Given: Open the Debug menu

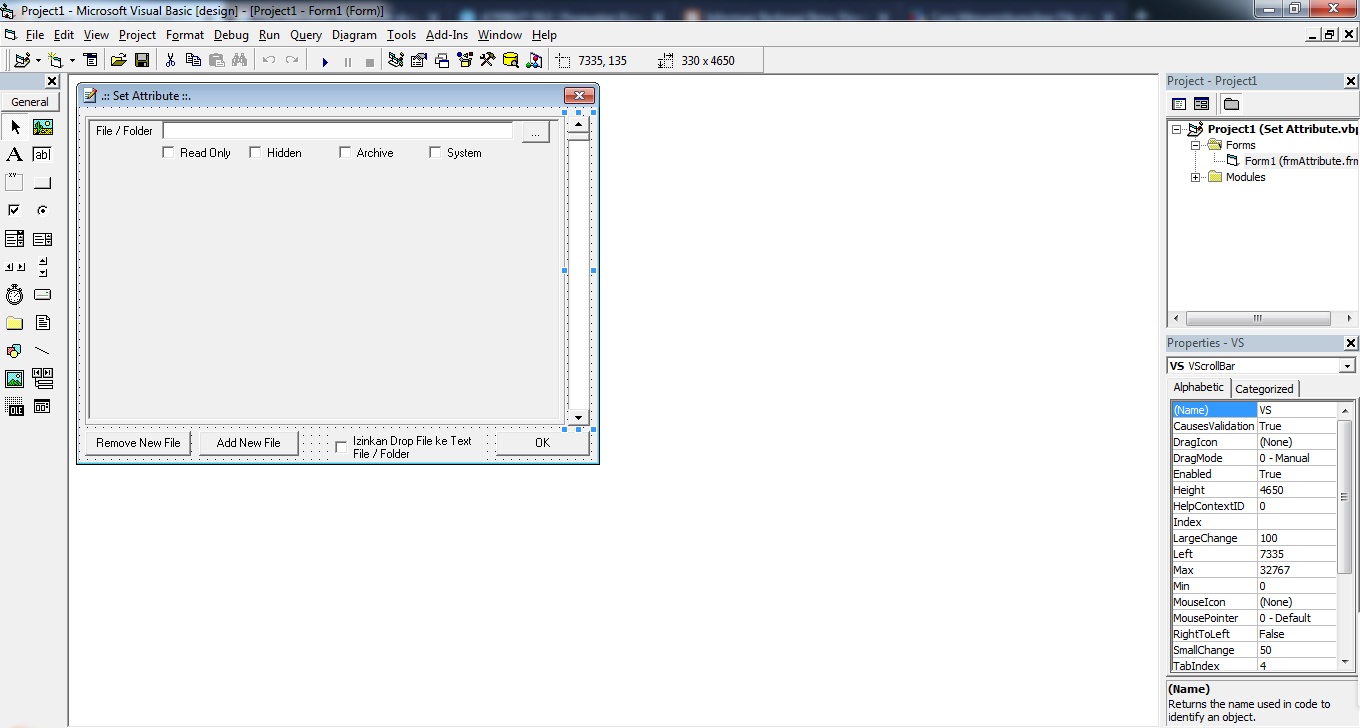Looking at the screenshot, I should pyautogui.click(x=231, y=34).
